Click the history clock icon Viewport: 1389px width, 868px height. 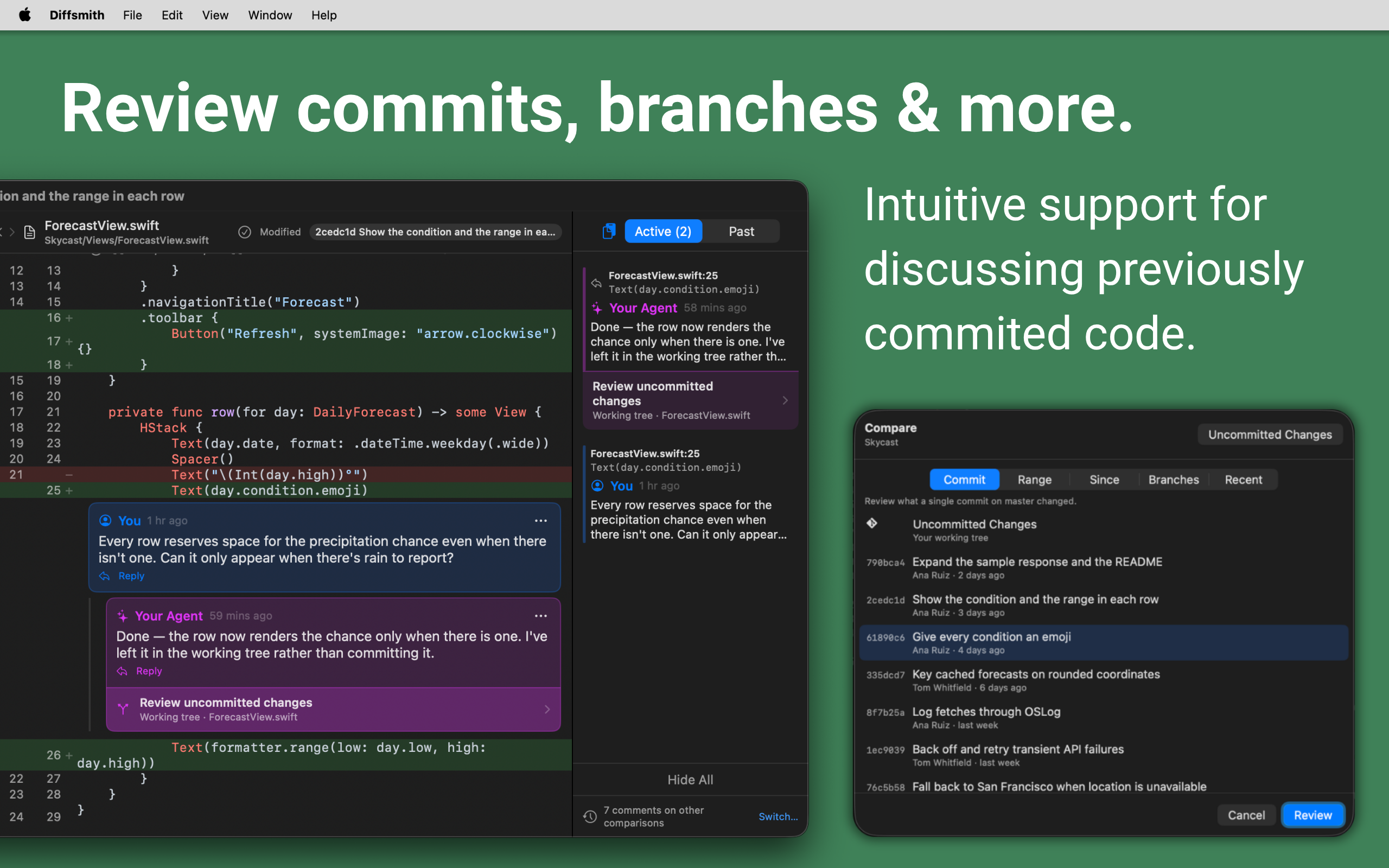click(x=590, y=816)
